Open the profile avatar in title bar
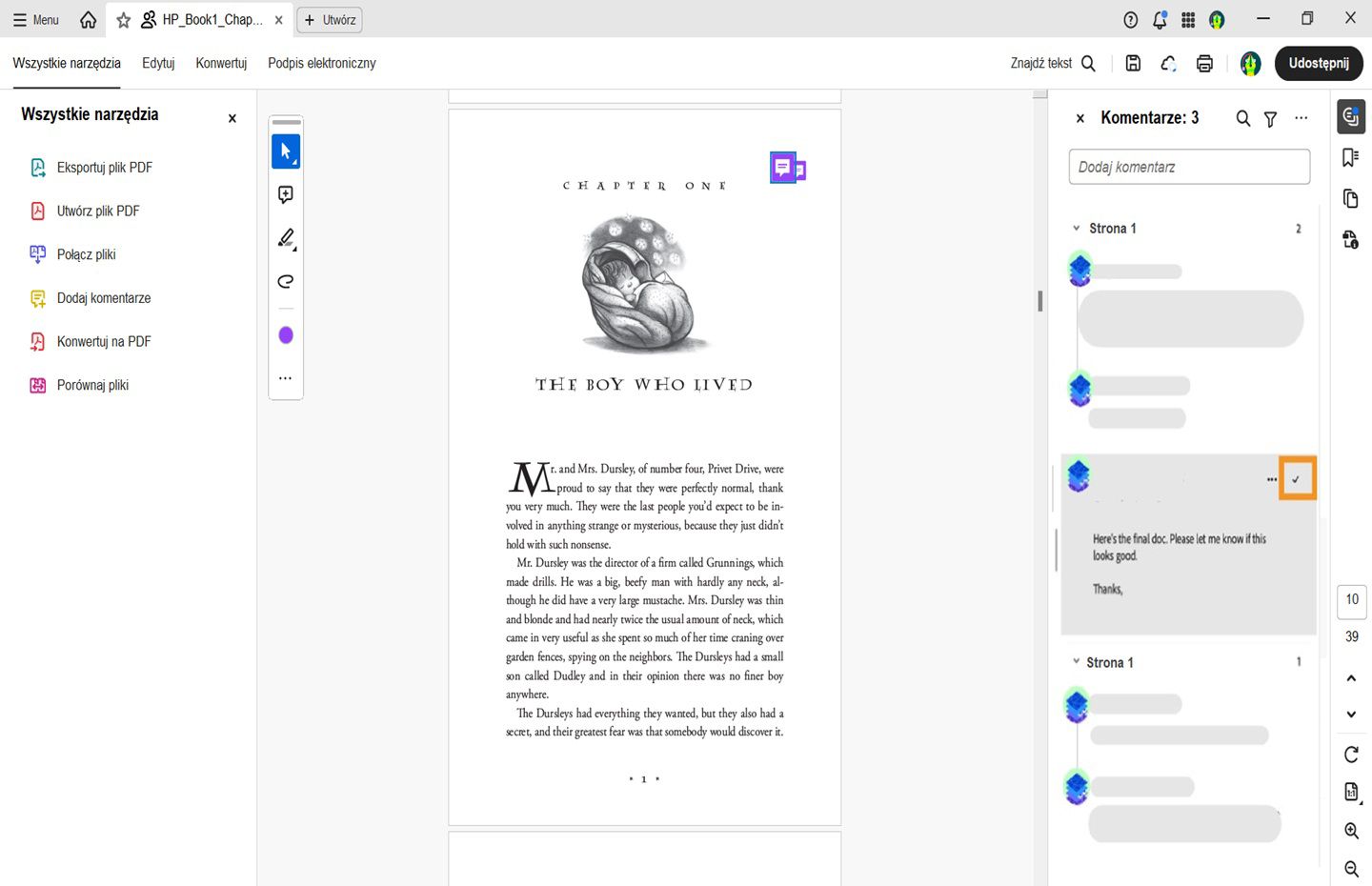1372x886 pixels. pos(1217,20)
